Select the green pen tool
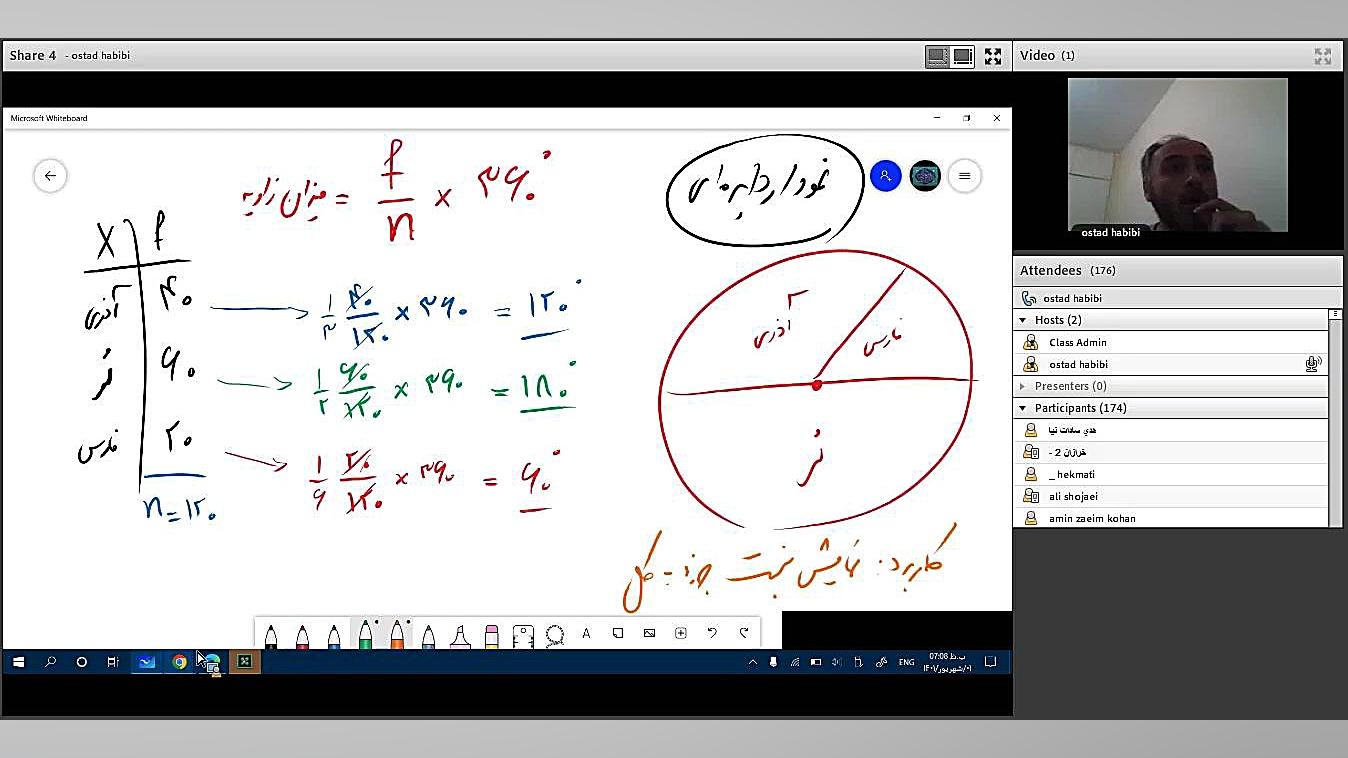 [366, 635]
